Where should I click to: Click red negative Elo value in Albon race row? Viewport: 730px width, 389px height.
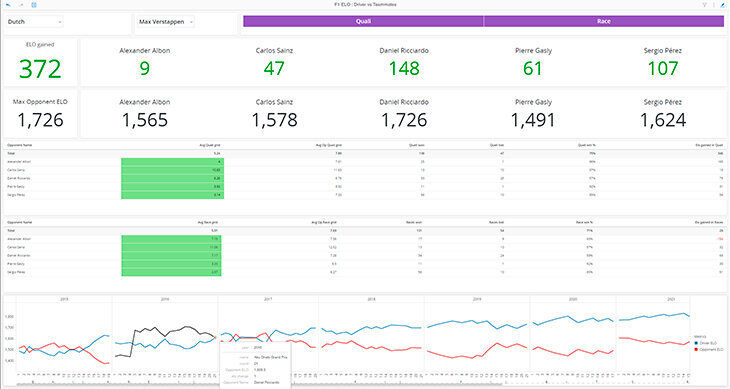pos(720,239)
